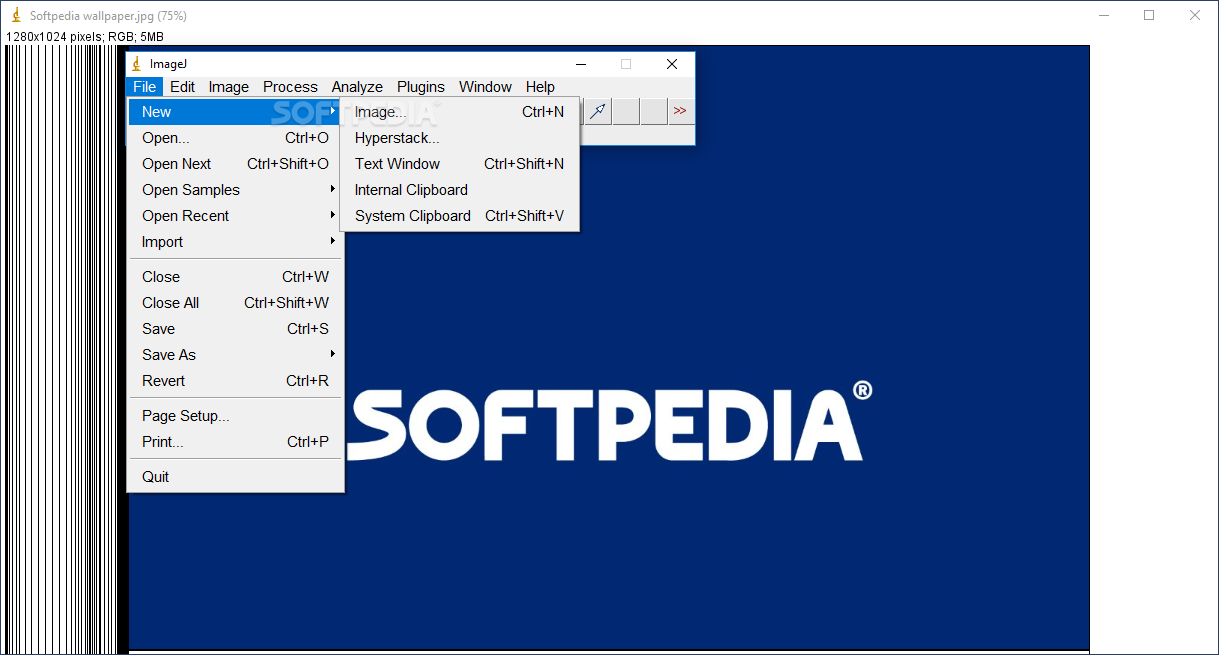Choose Close from File menu
Viewport: 1219px width, 655px height.
point(236,277)
